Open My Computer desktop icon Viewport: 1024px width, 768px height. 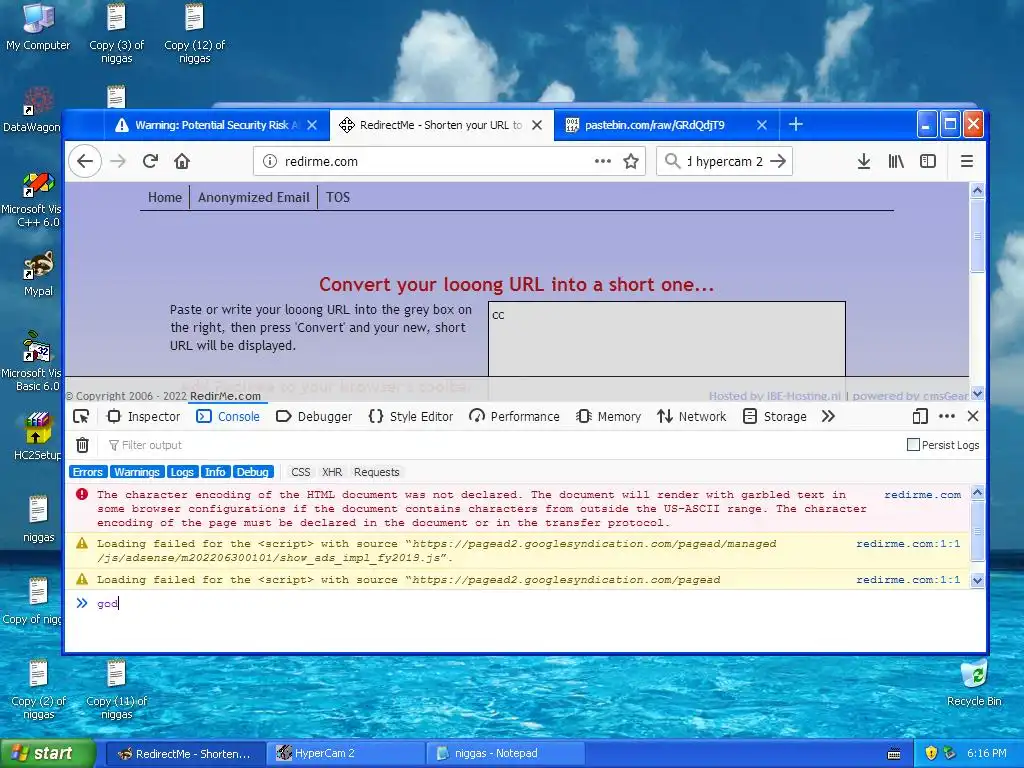(x=38, y=27)
